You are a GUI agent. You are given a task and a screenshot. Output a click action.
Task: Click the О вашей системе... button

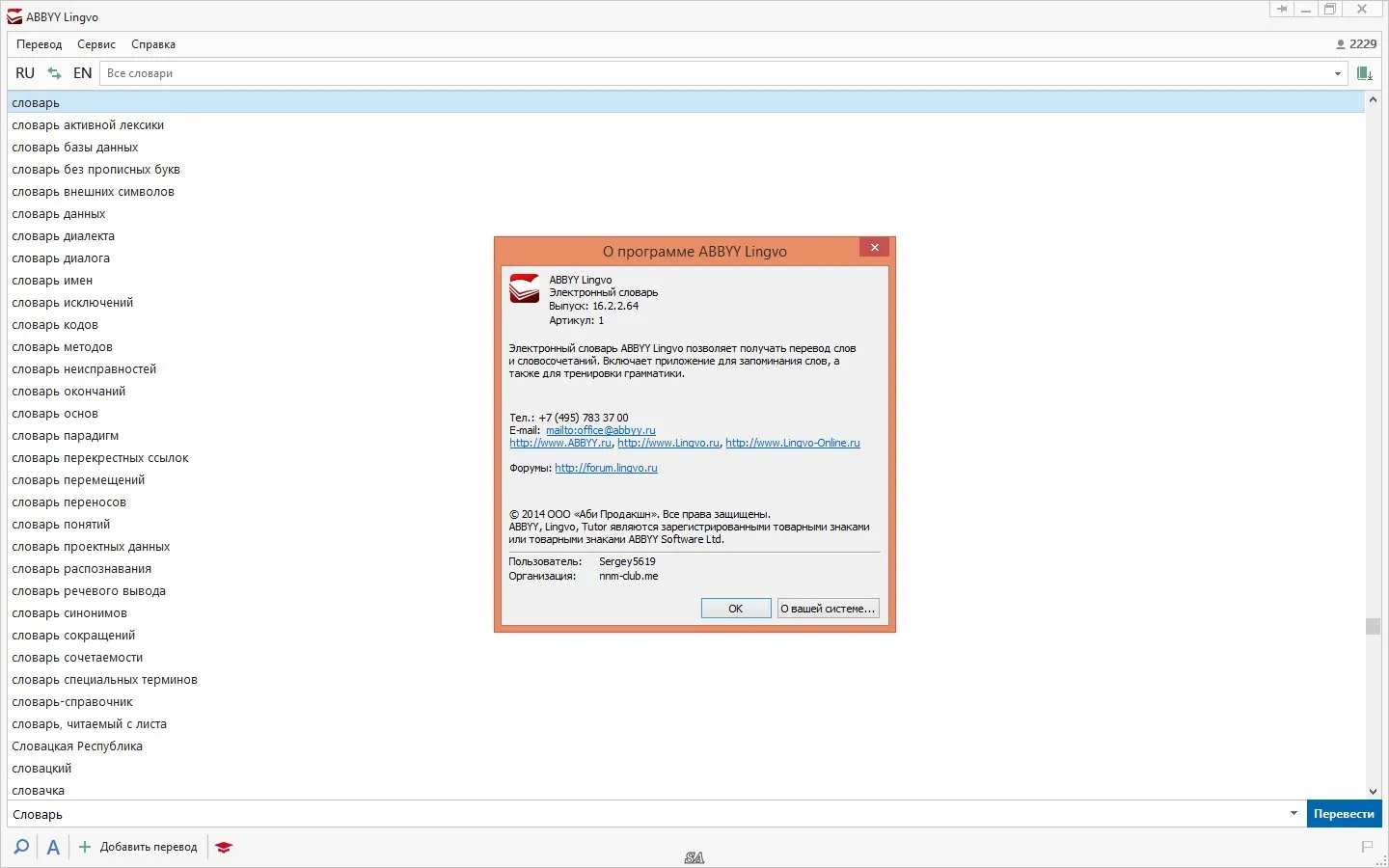click(x=829, y=609)
